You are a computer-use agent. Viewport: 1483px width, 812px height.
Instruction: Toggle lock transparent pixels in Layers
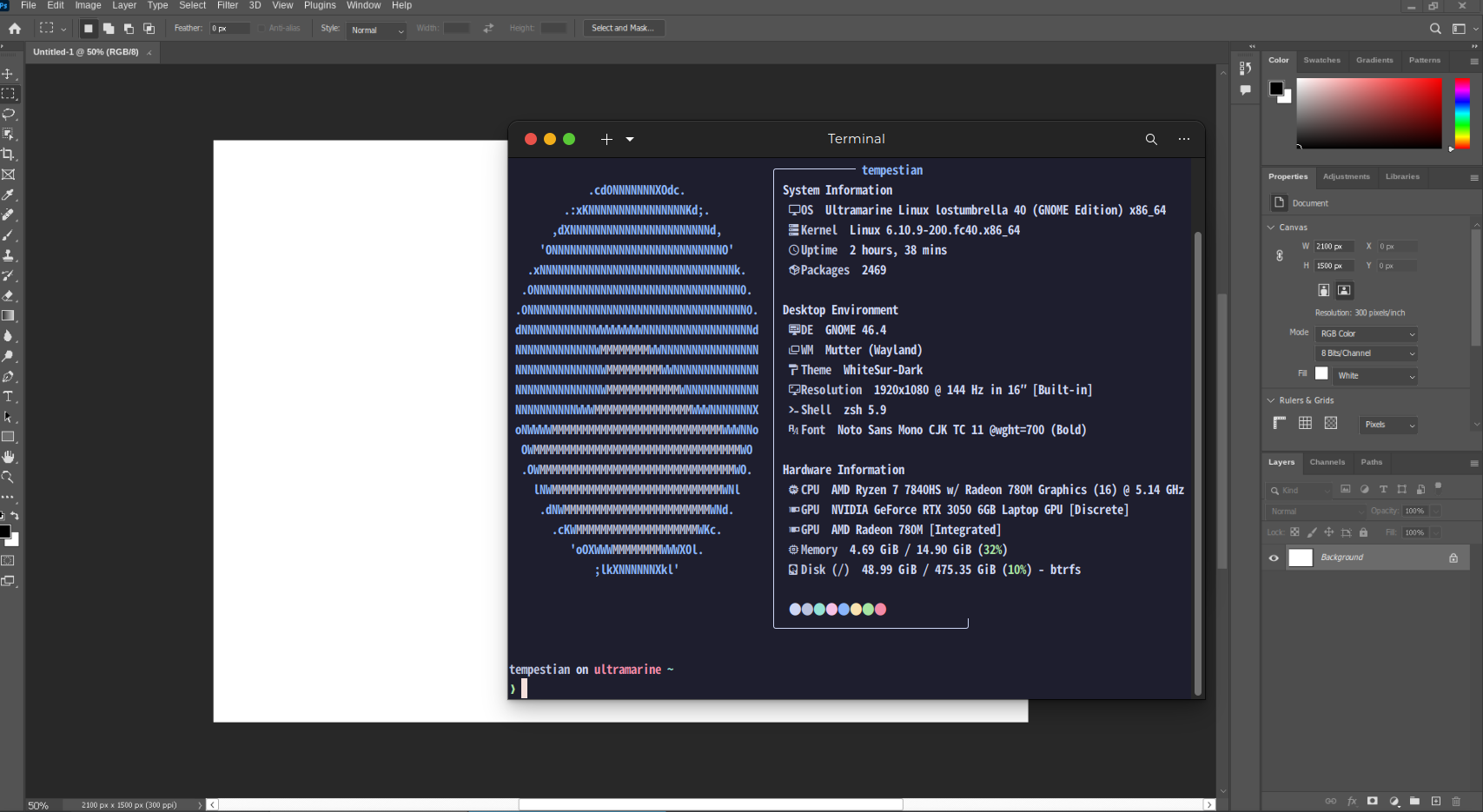point(1294,532)
